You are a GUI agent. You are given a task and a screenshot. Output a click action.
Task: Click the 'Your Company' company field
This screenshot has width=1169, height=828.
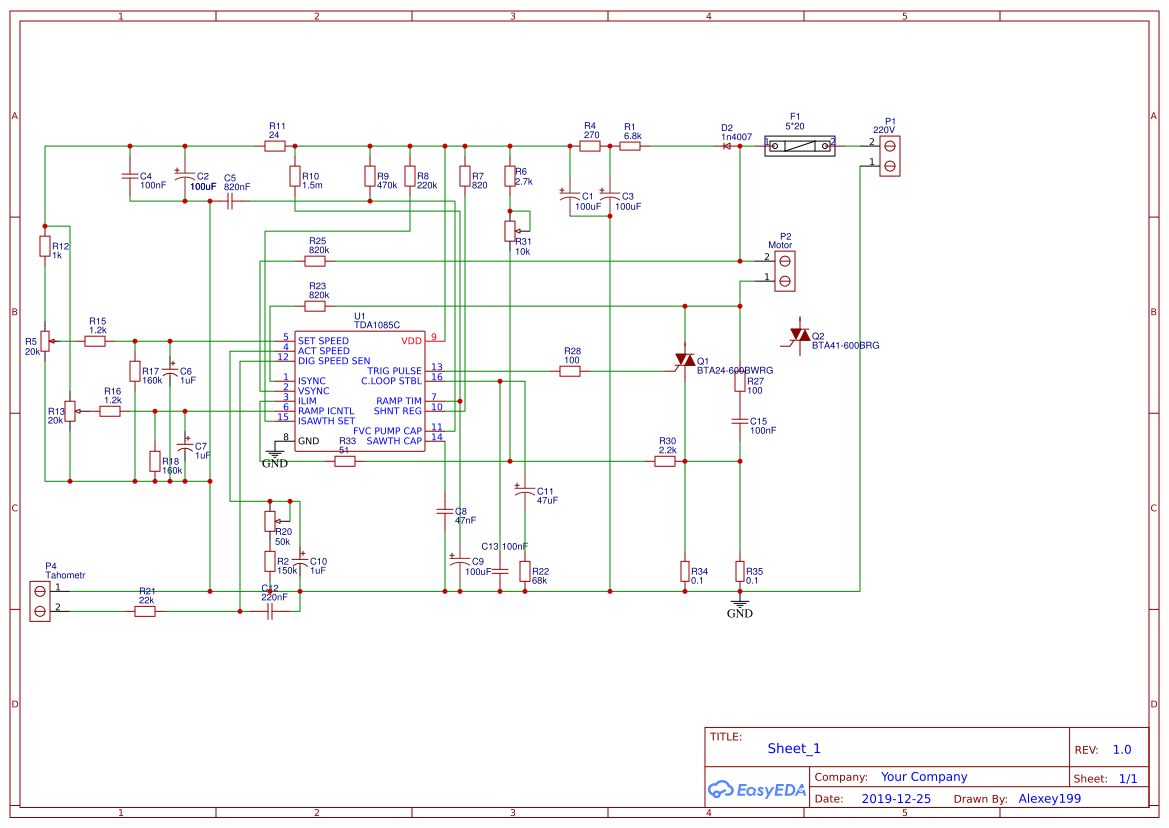tap(924, 777)
